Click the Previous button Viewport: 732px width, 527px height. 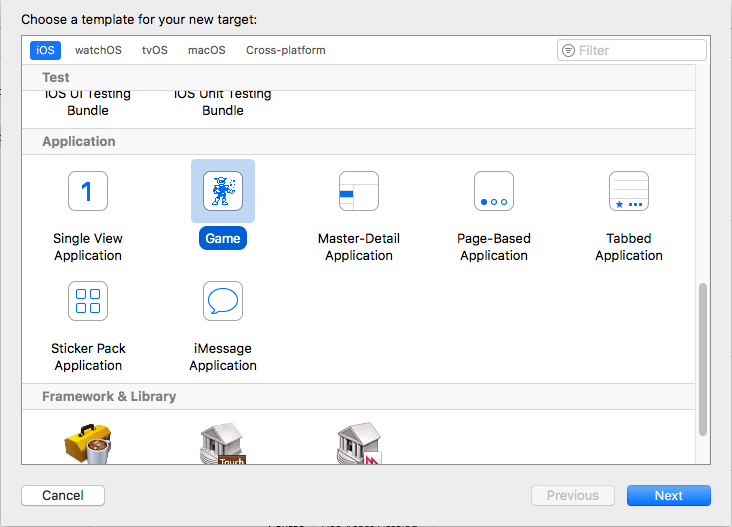573,495
